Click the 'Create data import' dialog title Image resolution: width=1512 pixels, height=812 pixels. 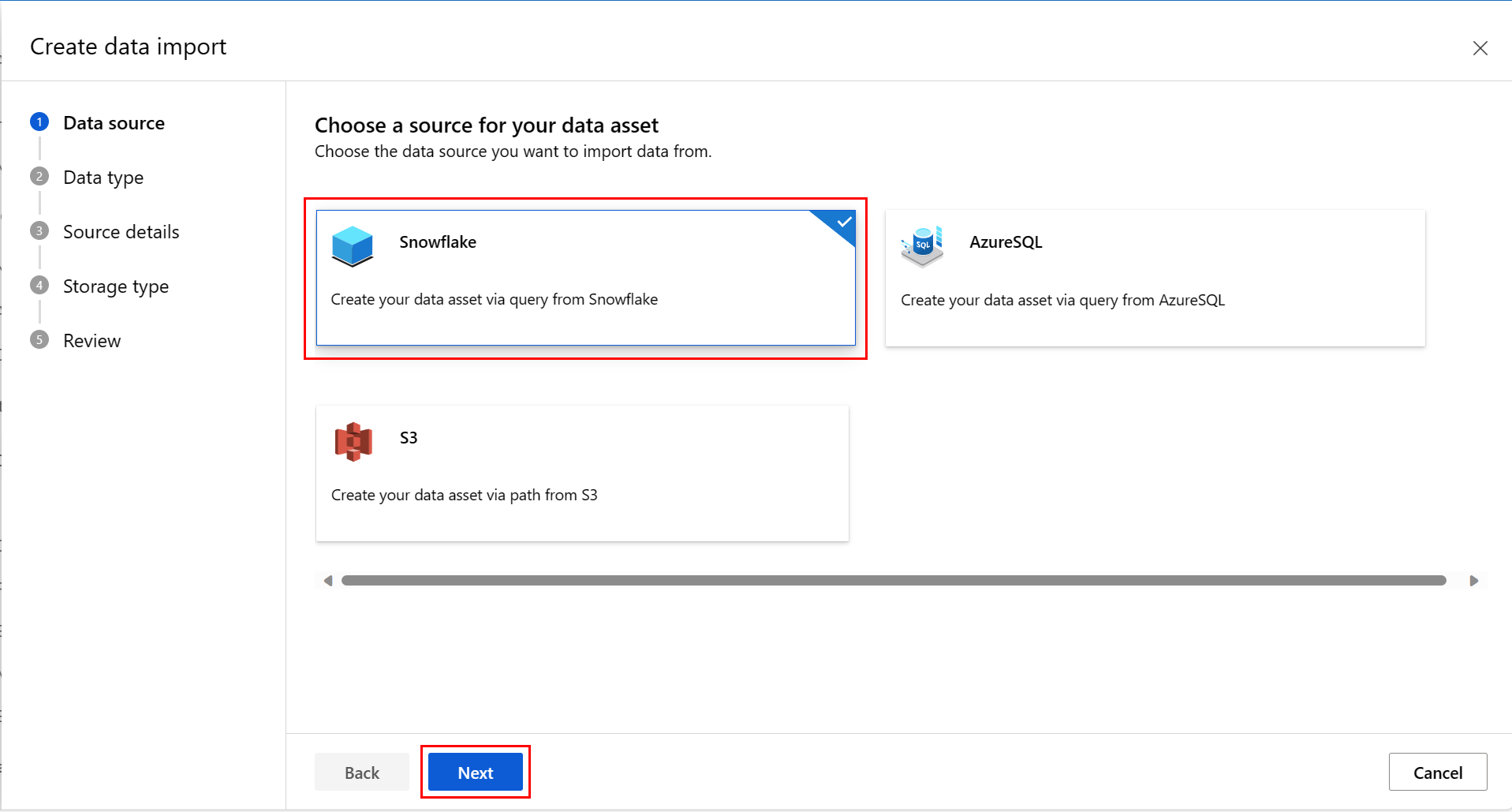pos(129,47)
